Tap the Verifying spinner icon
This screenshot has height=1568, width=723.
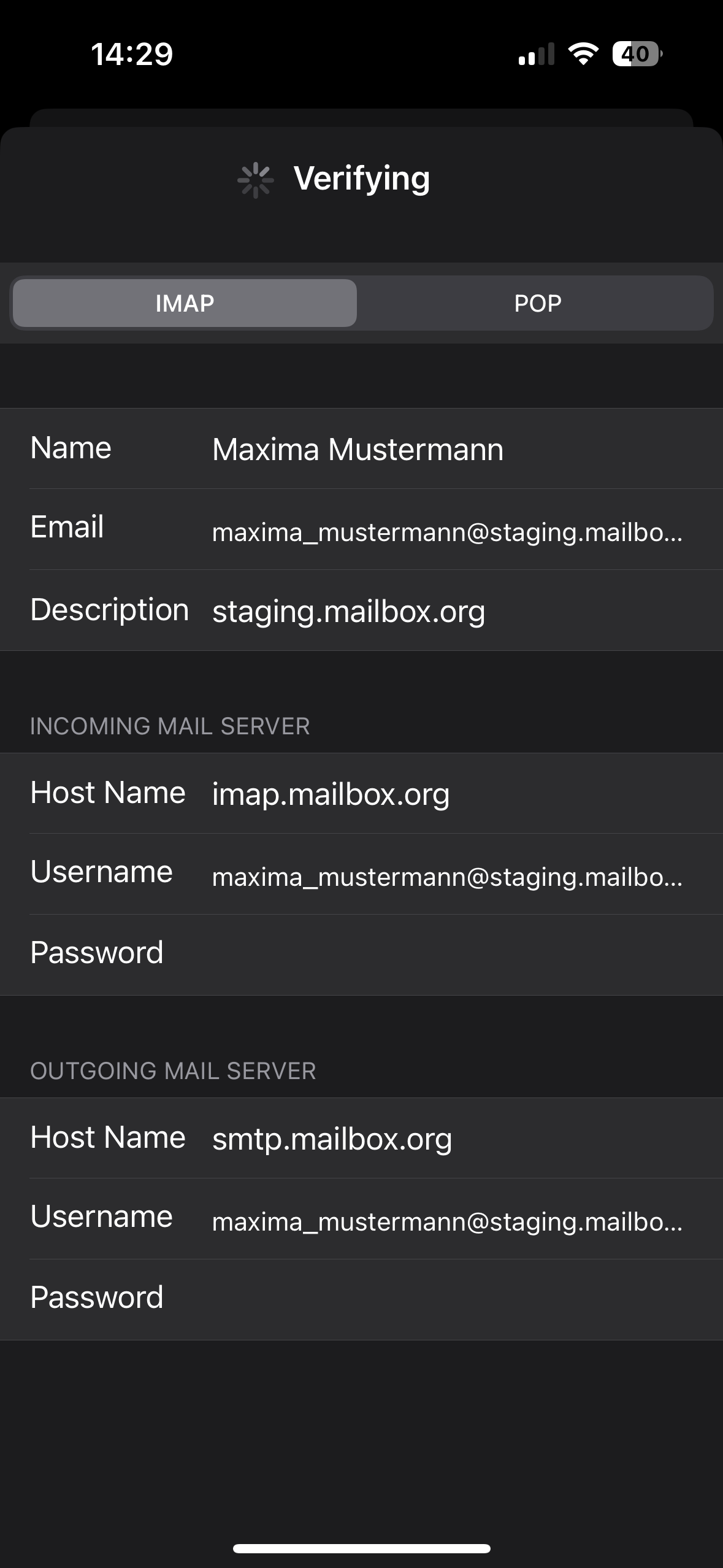click(255, 180)
